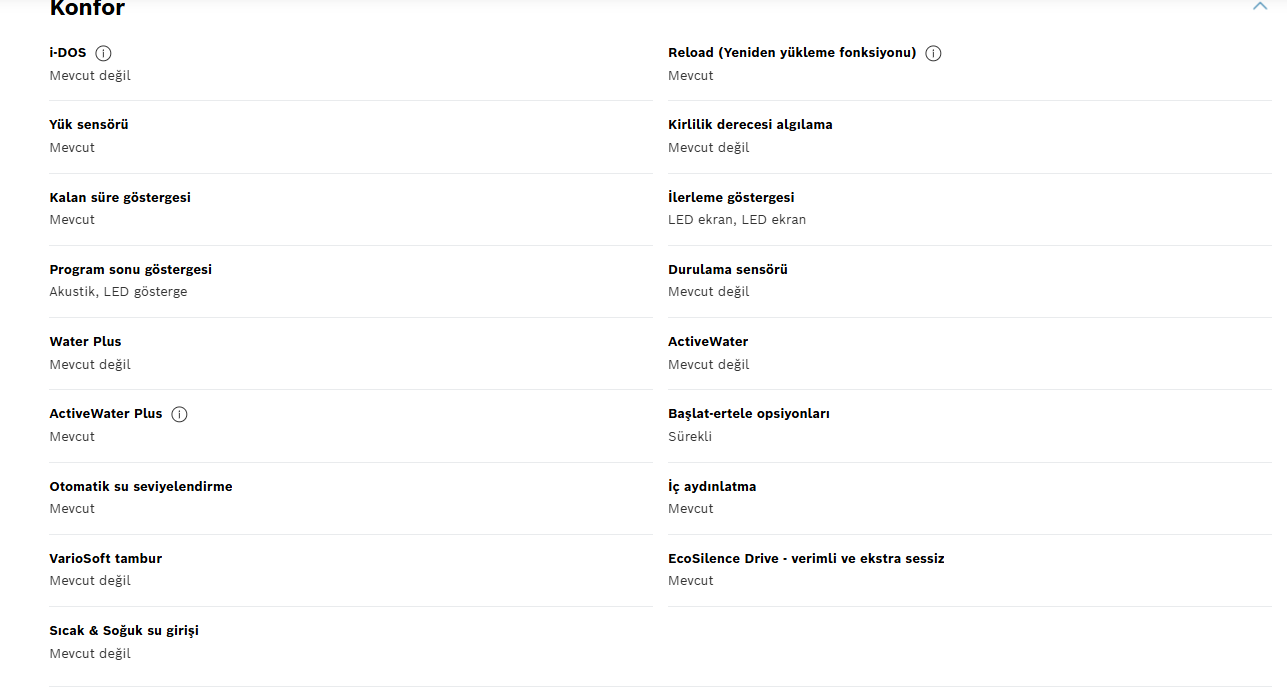Click the 'LED ekran, LED ekran' value text
The height and width of the screenshot is (690, 1287).
[737, 219]
